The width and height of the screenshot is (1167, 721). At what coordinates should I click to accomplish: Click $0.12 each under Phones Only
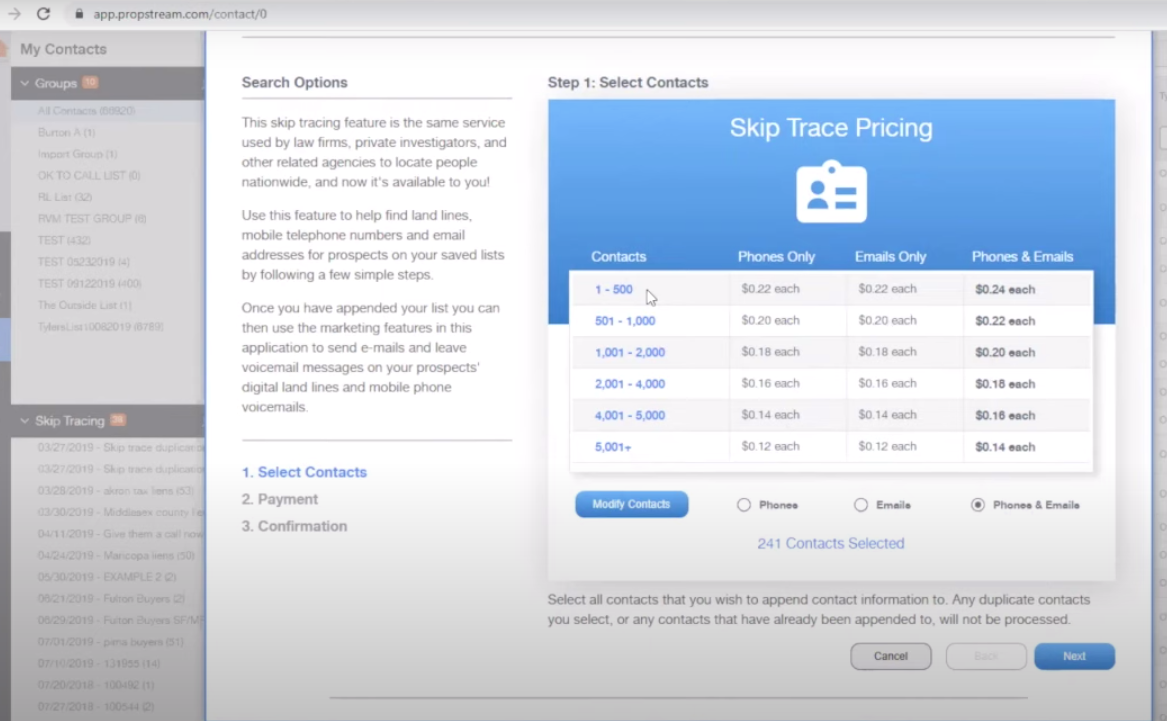[770, 446]
